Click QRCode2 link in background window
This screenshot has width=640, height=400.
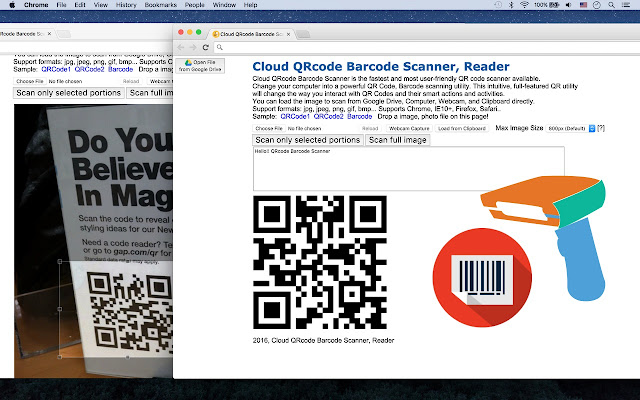89,69
